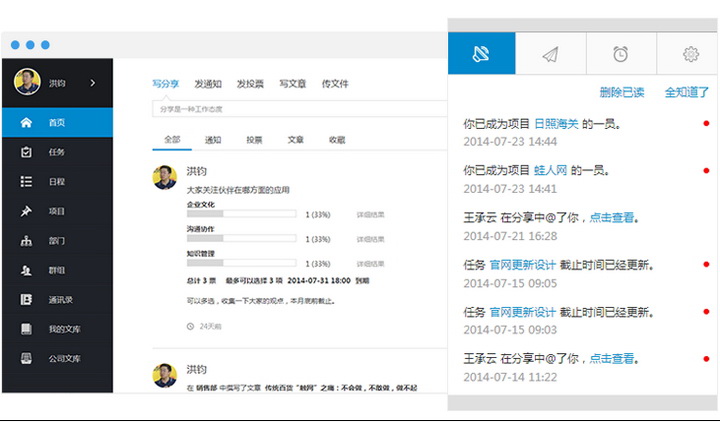Click the 通讯录 contacts book icon
The image size is (720, 422).
point(26,299)
